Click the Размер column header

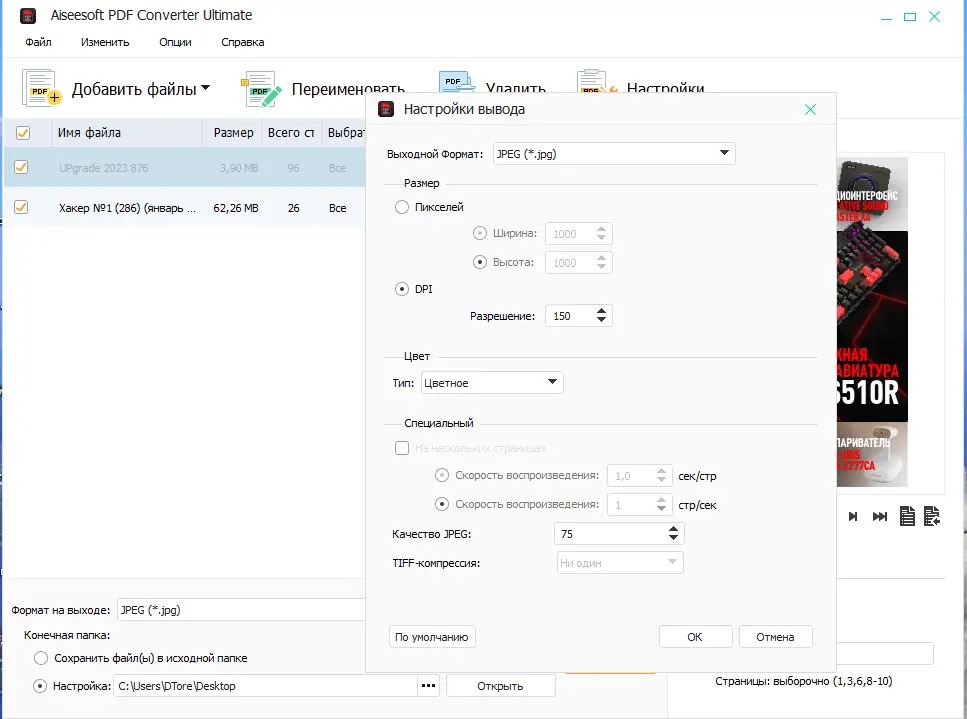point(233,133)
